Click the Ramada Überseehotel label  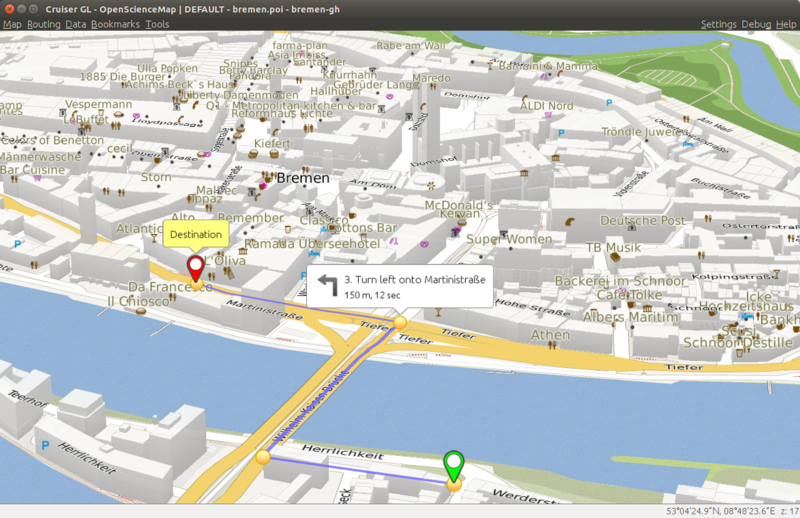click(x=312, y=244)
